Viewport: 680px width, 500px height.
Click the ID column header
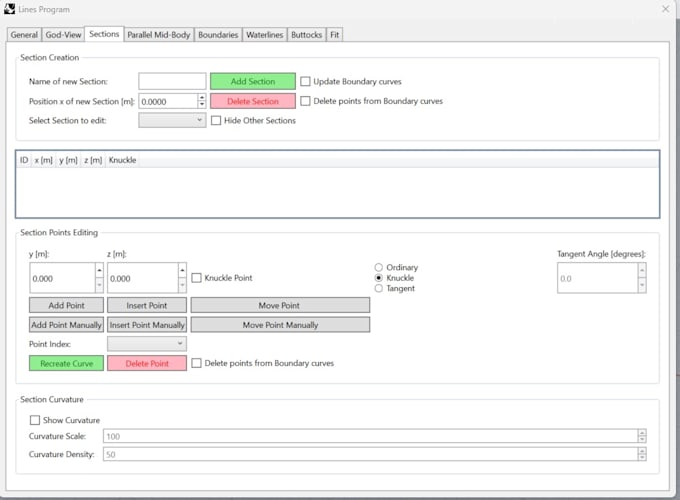(x=24, y=160)
